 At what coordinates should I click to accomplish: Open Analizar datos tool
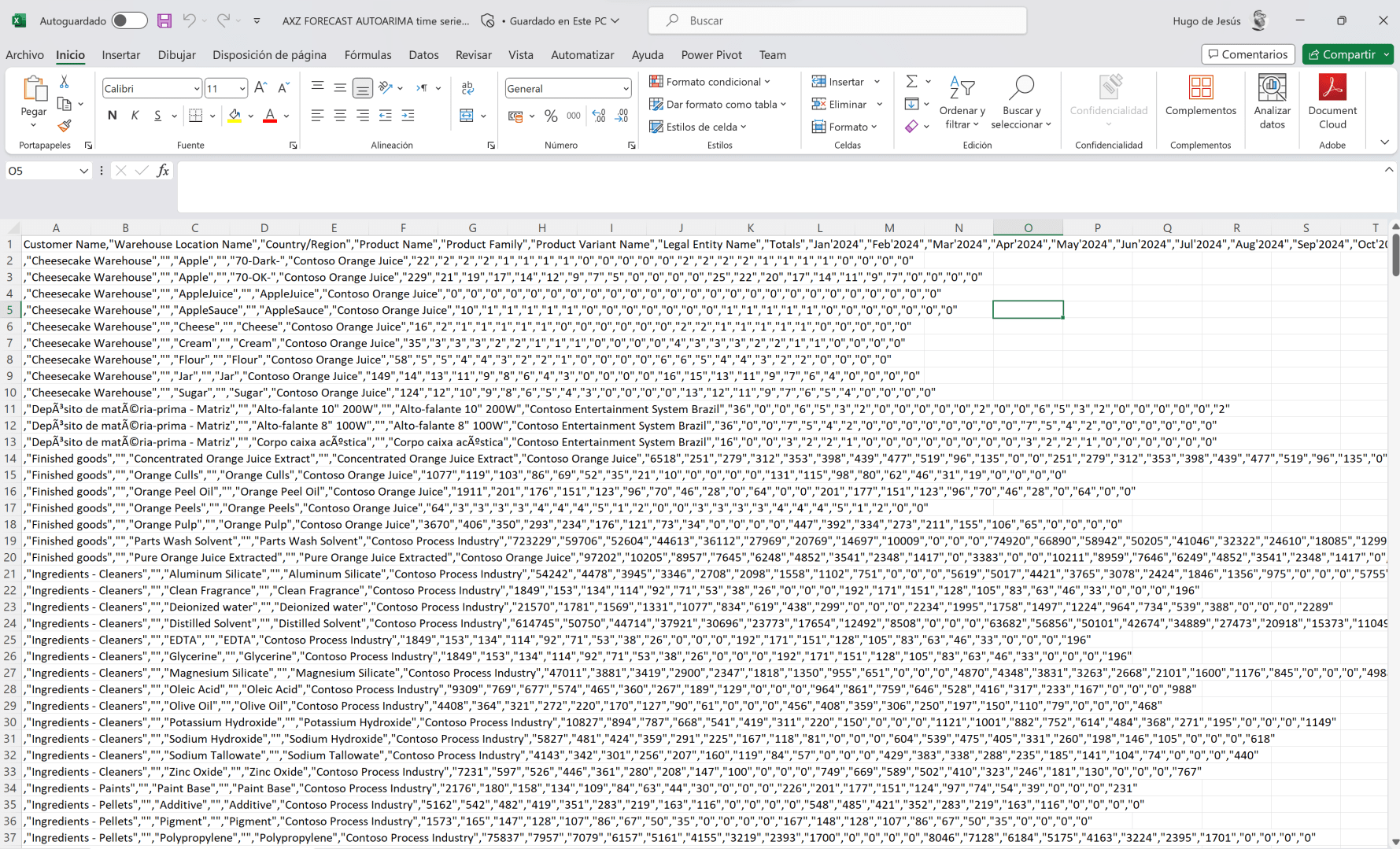(x=1272, y=101)
